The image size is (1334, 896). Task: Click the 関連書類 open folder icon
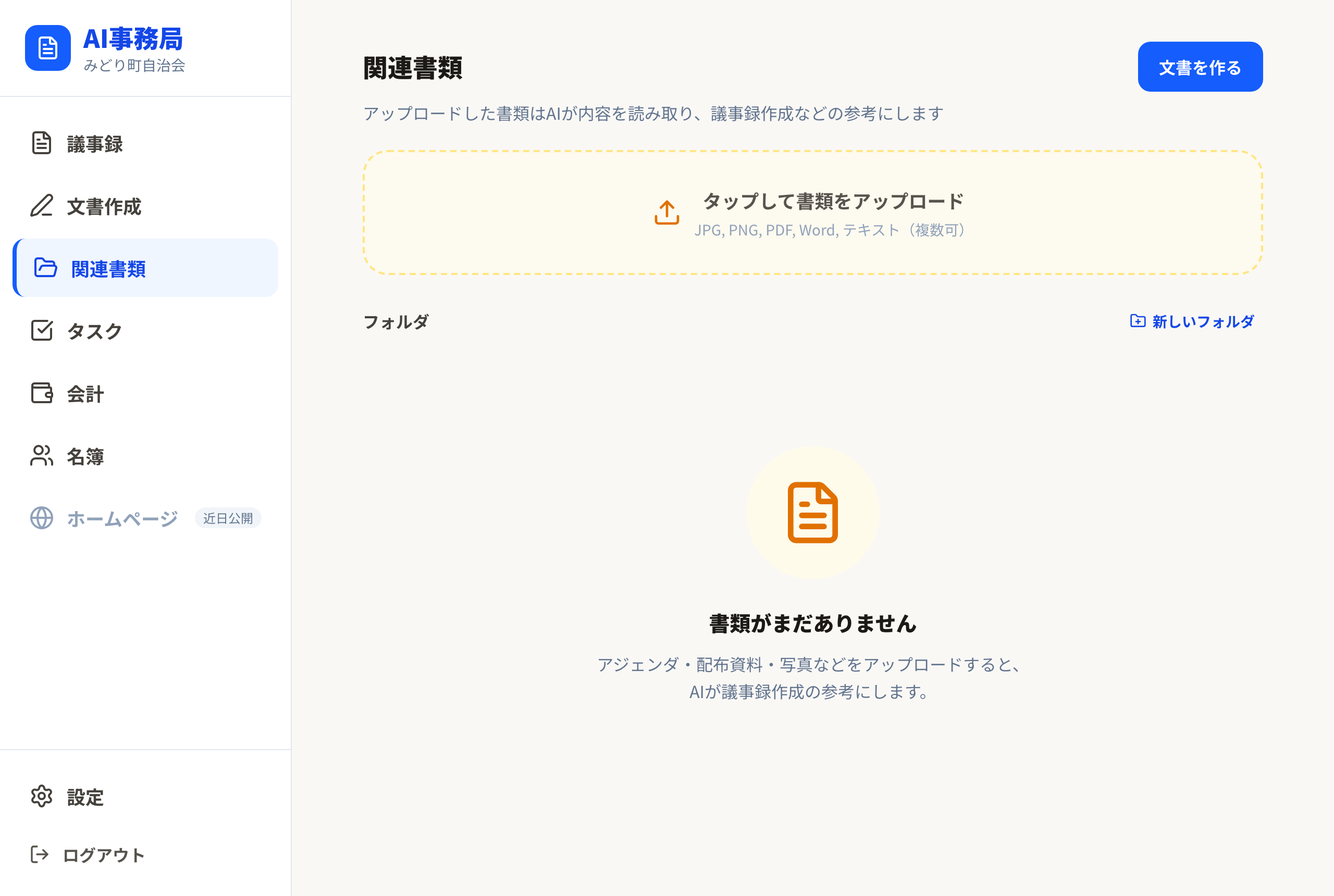click(x=46, y=267)
